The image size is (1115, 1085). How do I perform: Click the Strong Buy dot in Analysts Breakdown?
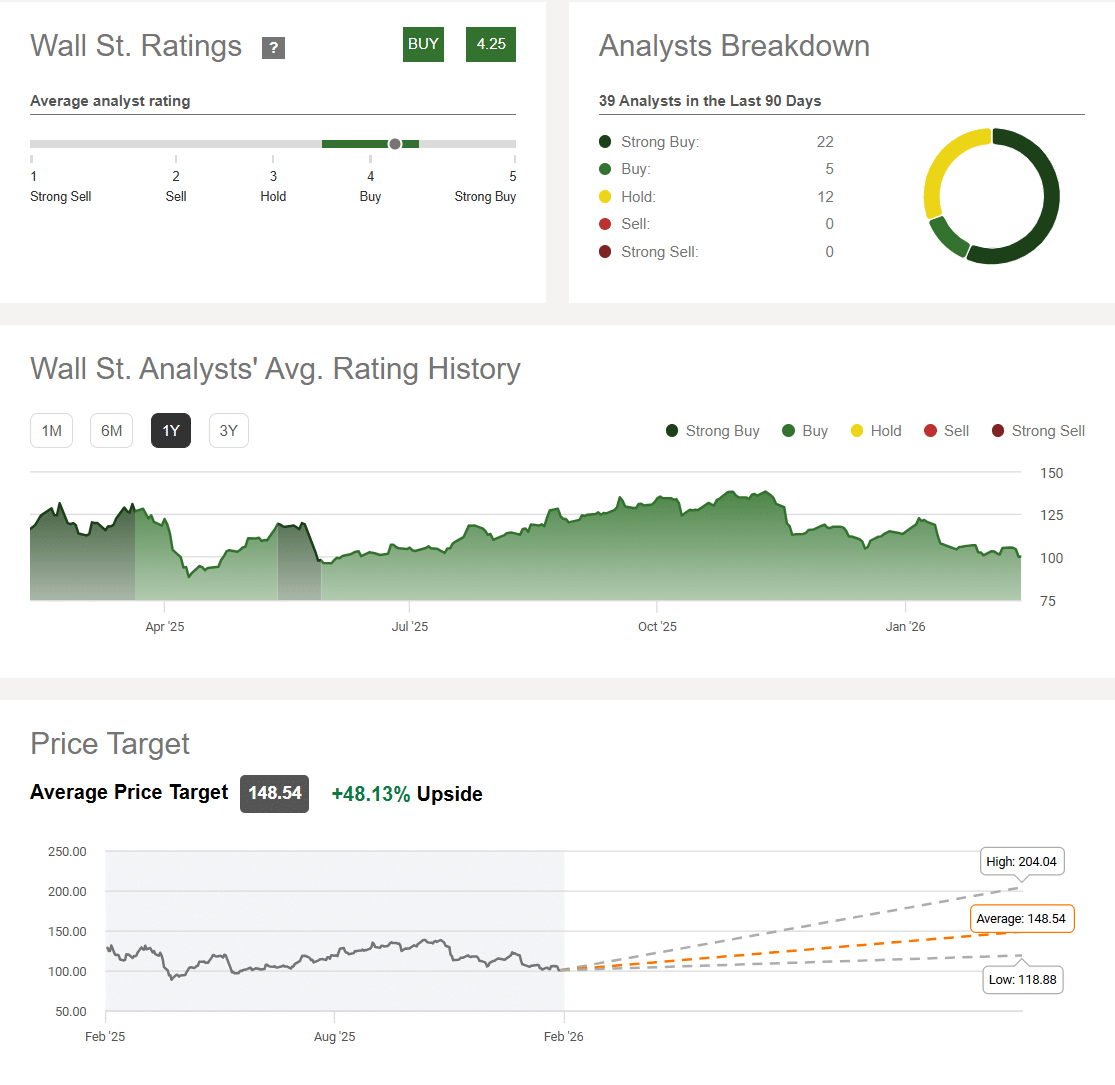tap(605, 142)
